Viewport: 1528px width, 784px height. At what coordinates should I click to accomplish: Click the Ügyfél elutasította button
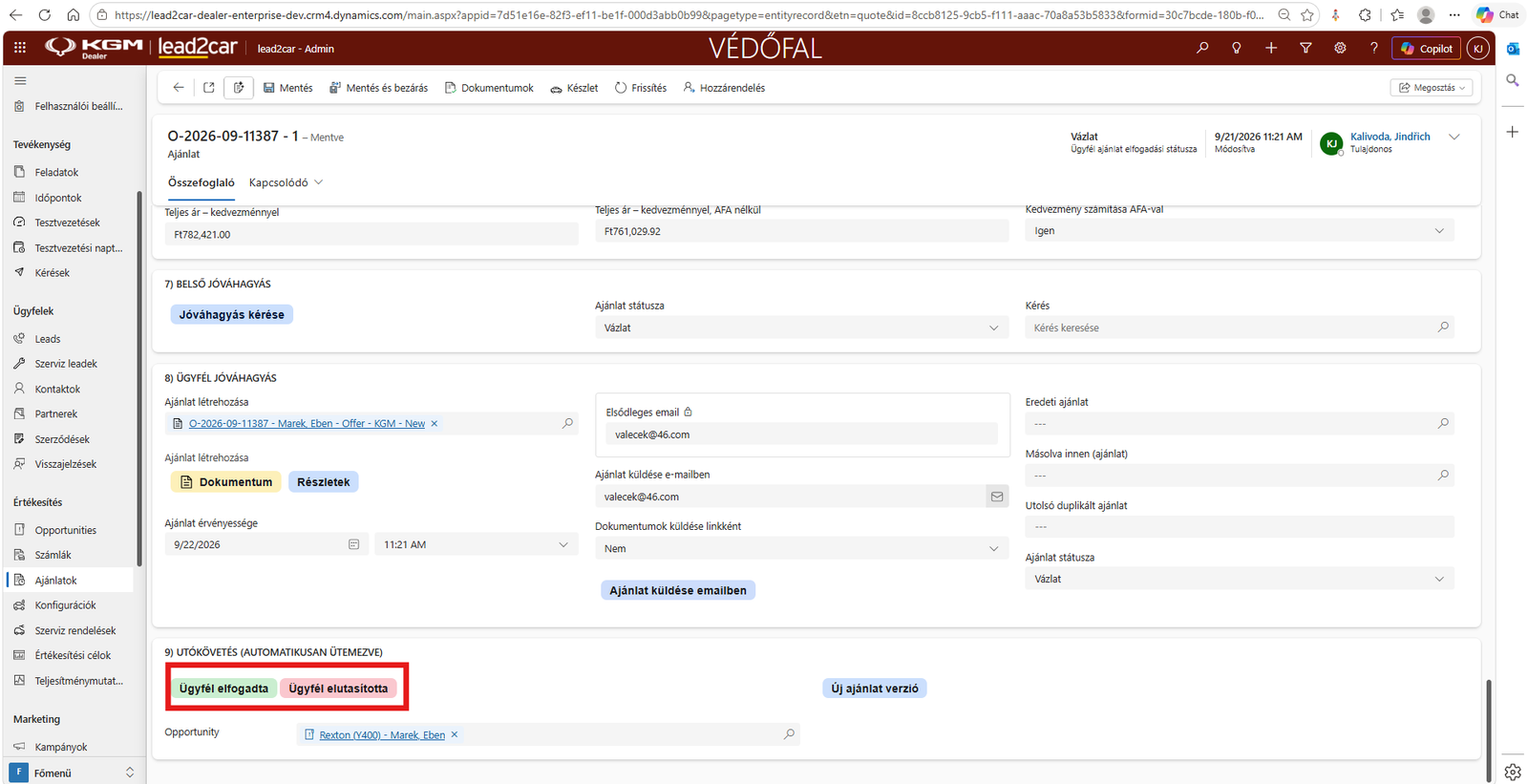click(x=338, y=689)
